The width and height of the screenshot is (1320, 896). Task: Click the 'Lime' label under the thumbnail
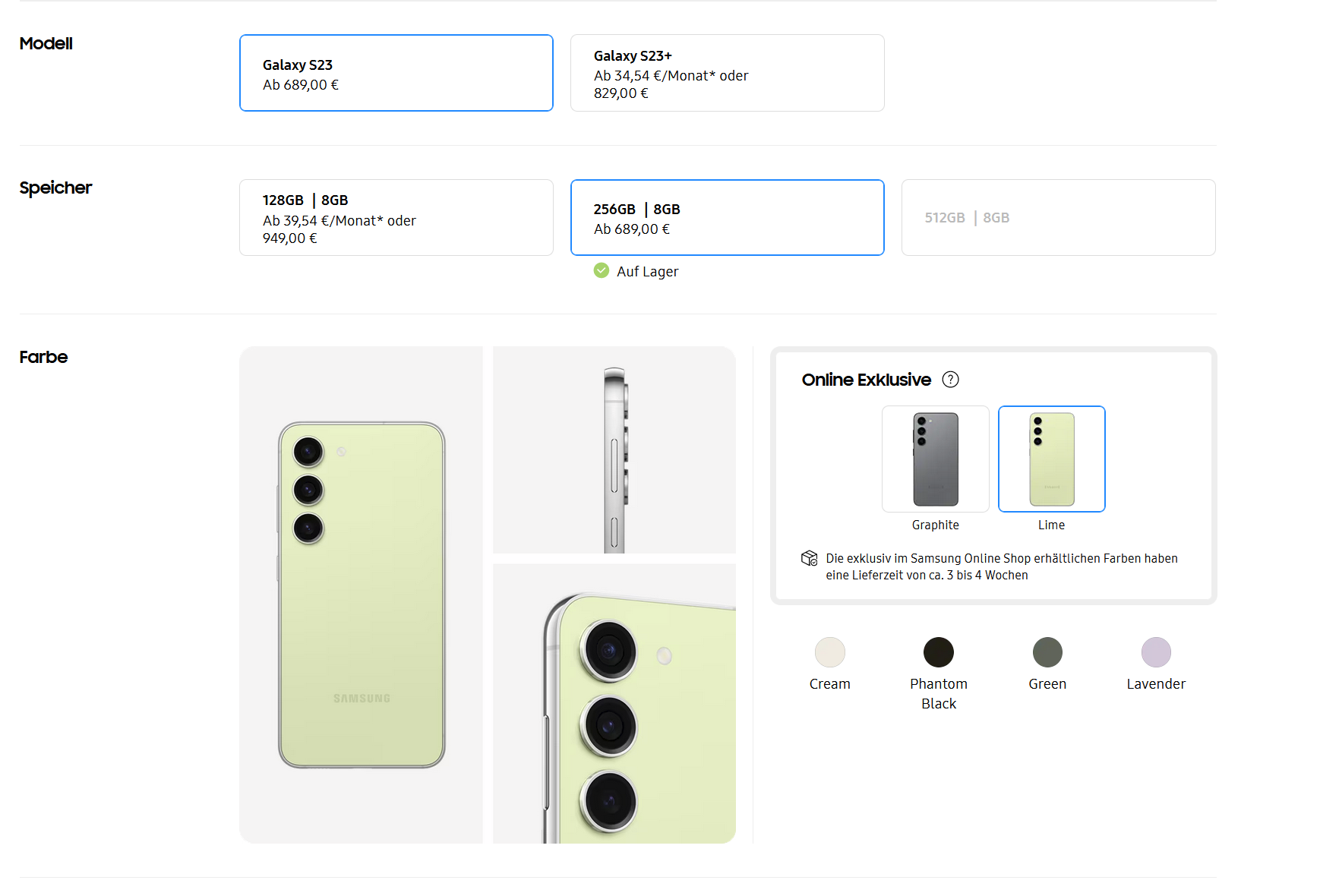[x=1052, y=525]
